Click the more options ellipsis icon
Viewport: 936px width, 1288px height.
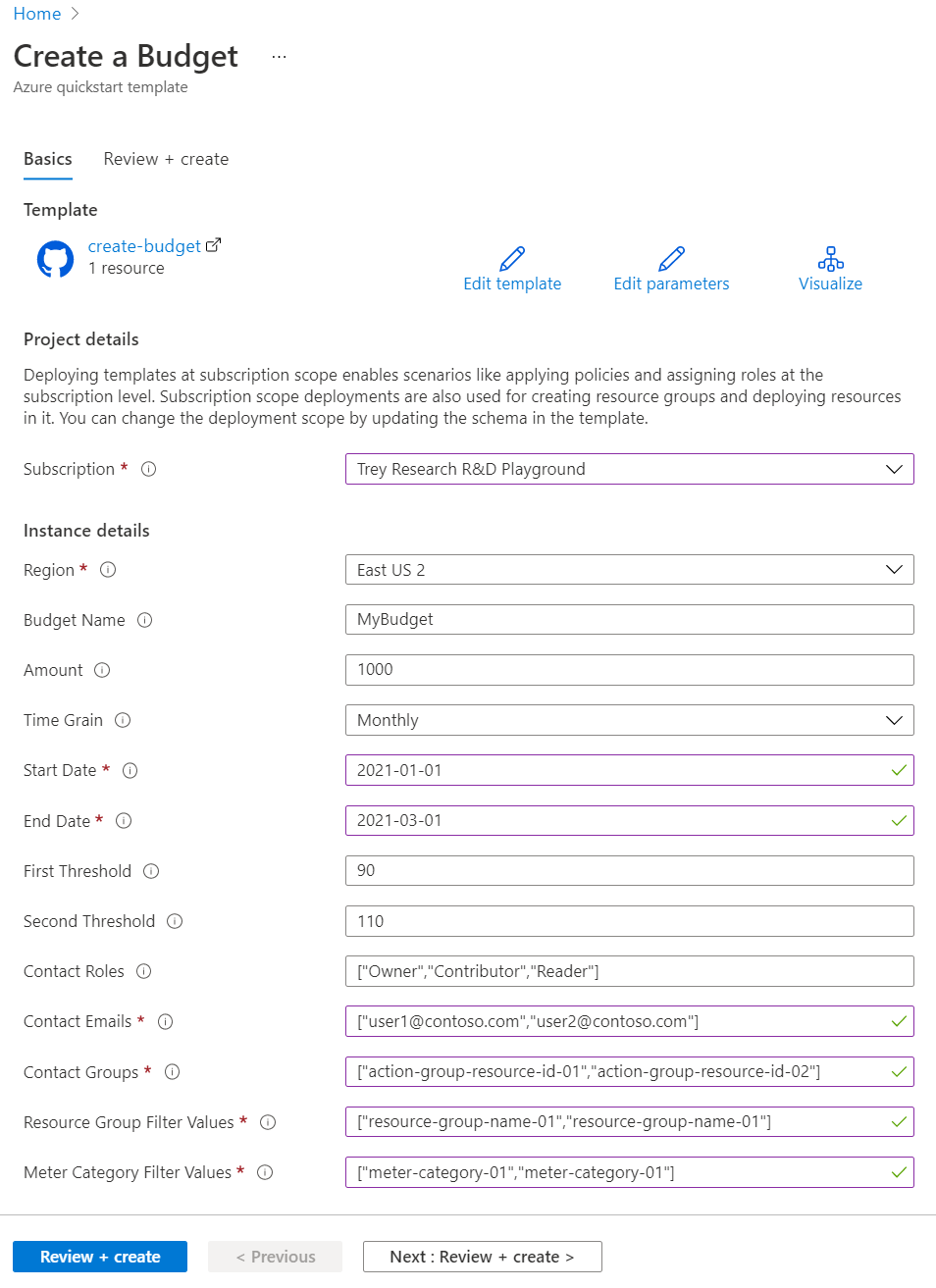tap(280, 57)
